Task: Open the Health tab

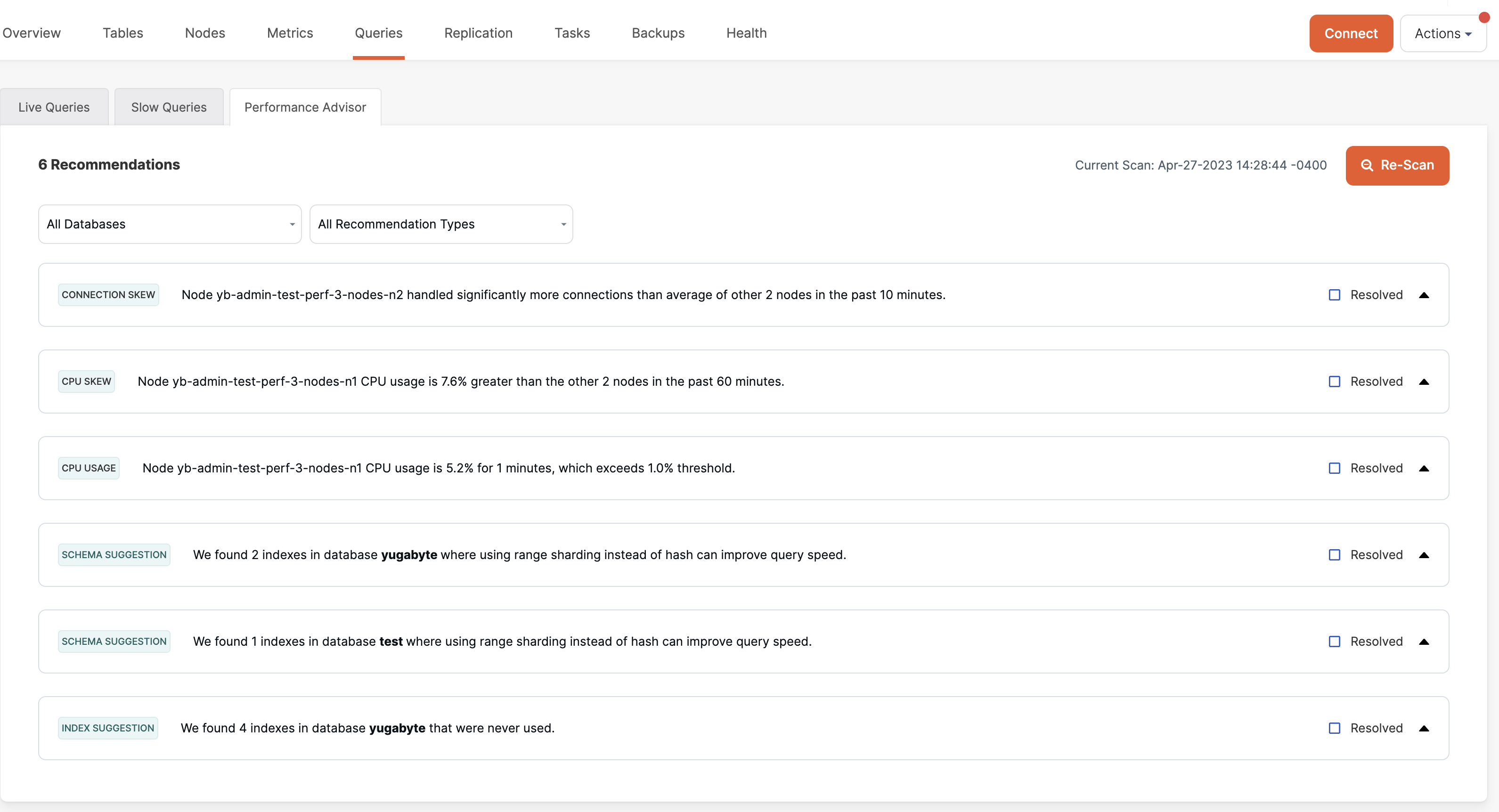Action: tap(746, 33)
